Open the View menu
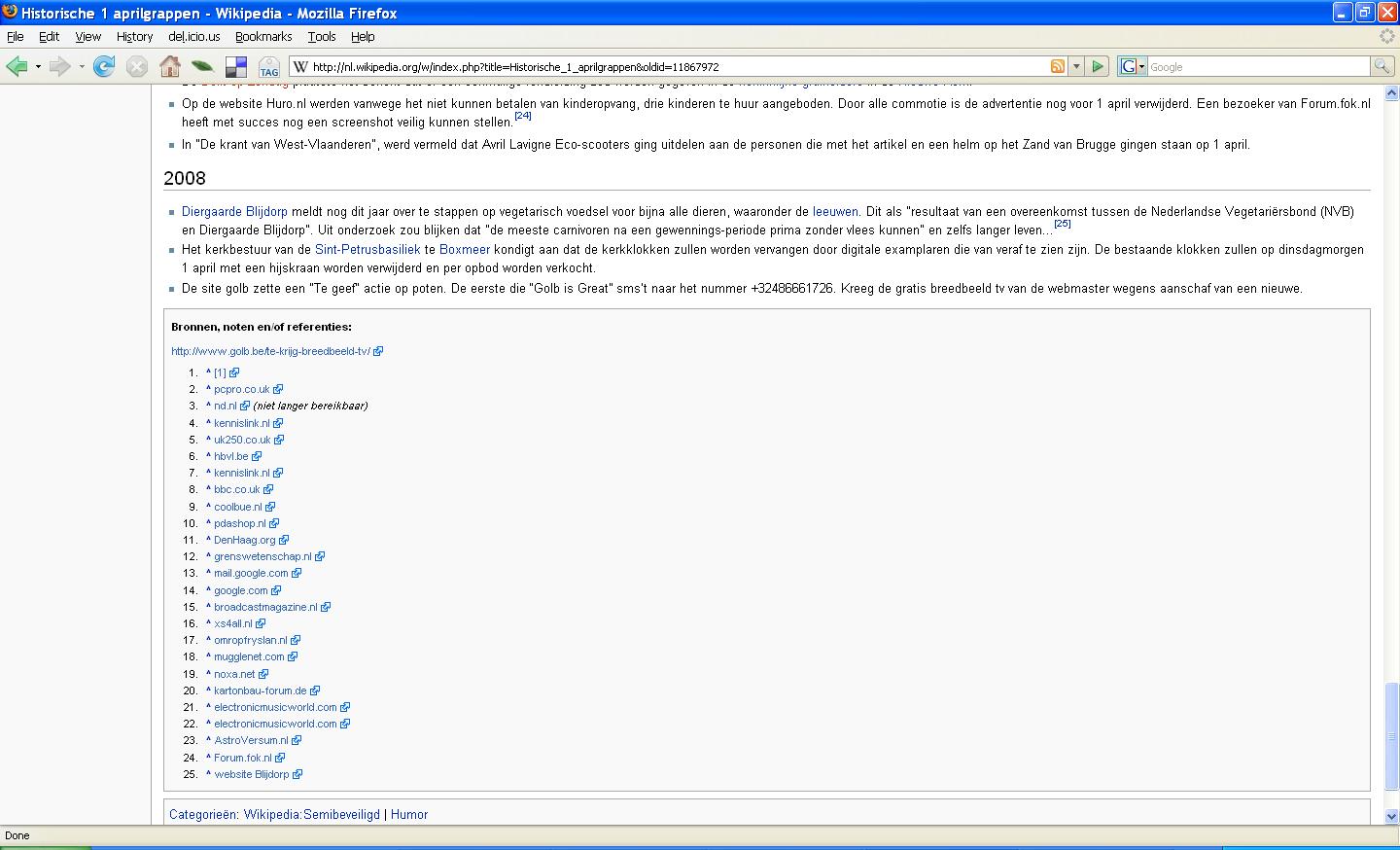 (88, 36)
